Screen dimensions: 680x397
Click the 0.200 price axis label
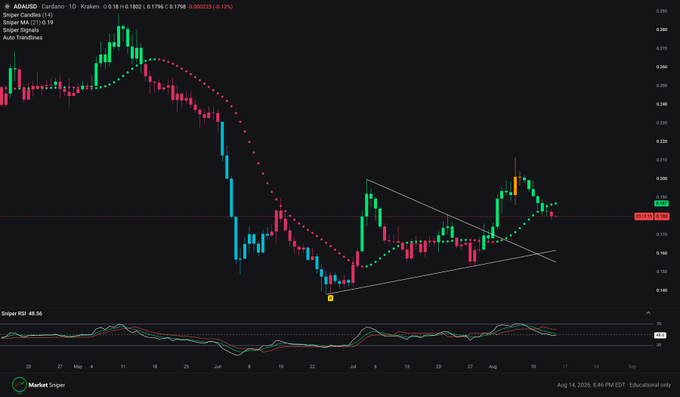click(x=661, y=178)
